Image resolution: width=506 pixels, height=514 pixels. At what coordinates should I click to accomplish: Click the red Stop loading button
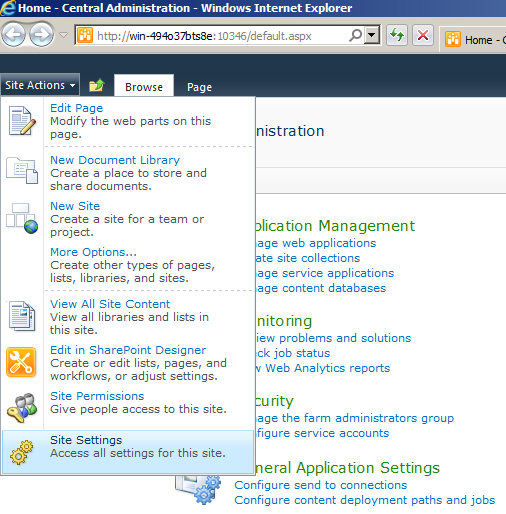pyautogui.click(x=423, y=35)
